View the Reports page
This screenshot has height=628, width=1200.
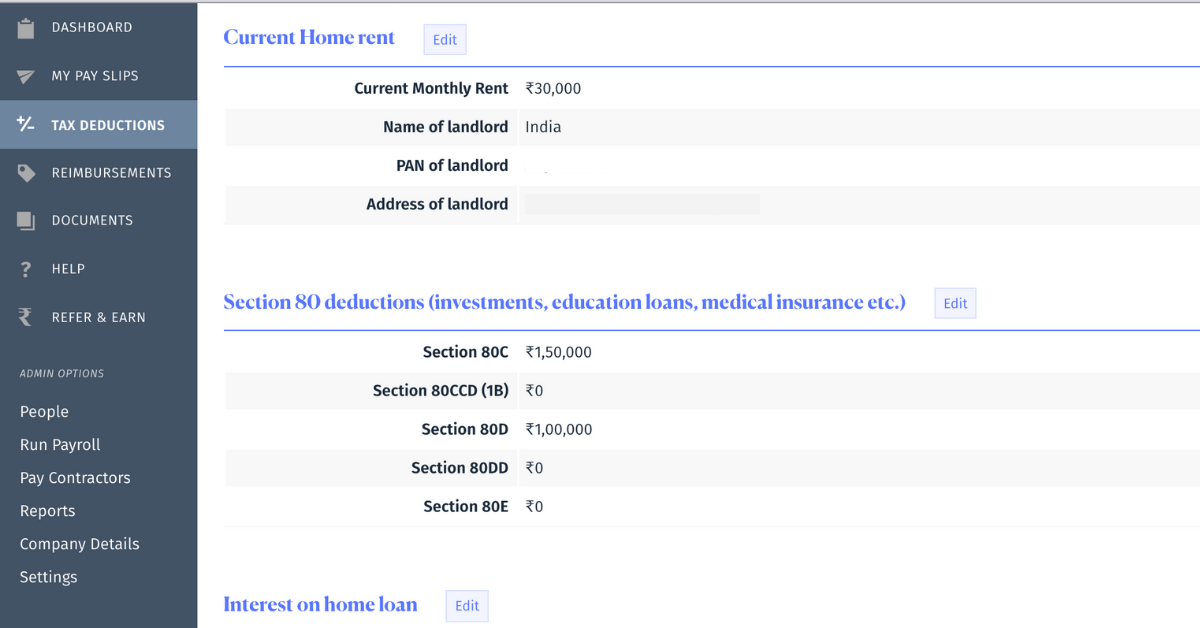[x=47, y=511]
